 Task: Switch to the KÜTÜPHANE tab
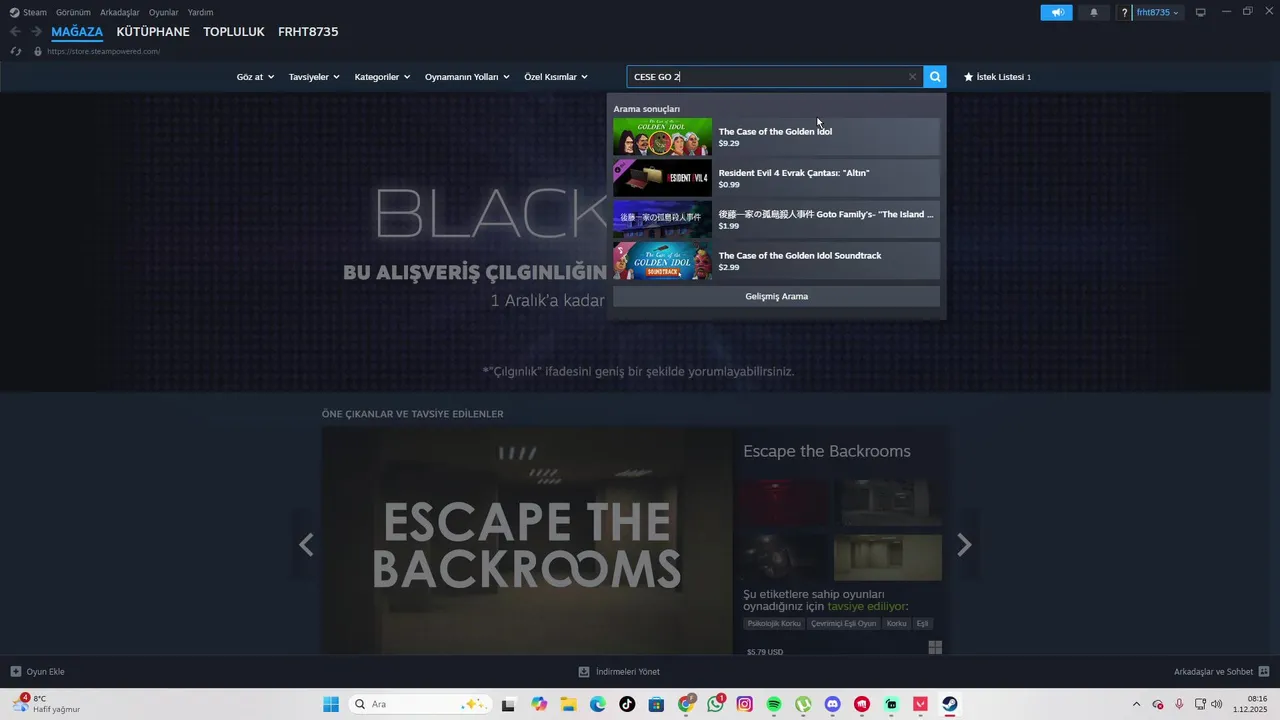click(153, 32)
